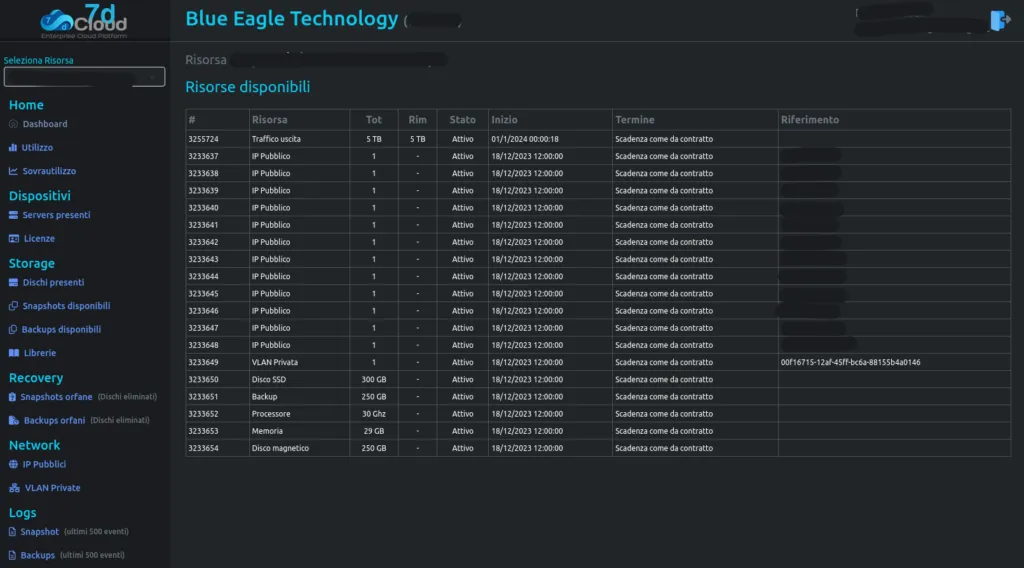Open Dischi presenti page

tap(53, 283)
